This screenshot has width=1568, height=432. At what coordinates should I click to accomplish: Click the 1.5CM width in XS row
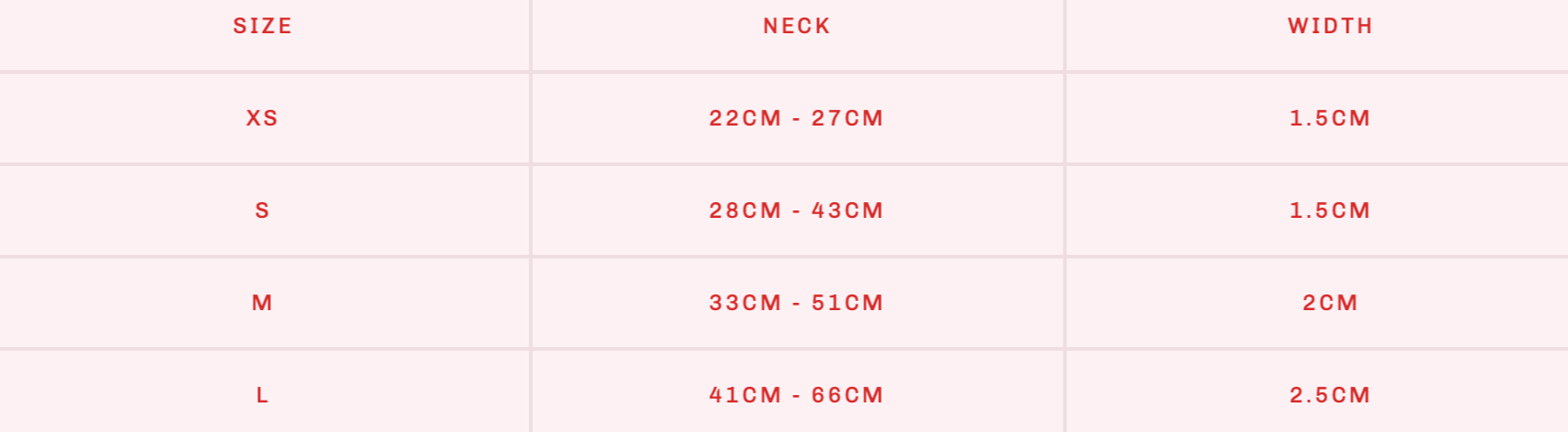tap(1330, 118)
